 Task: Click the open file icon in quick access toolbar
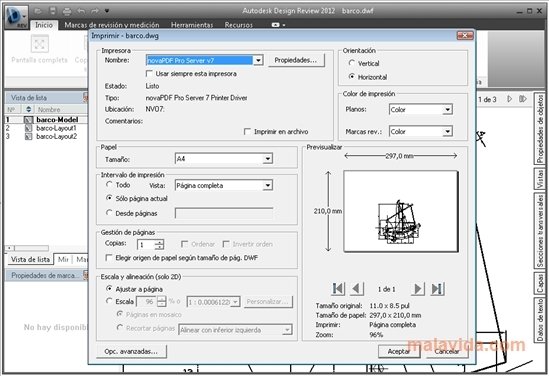tap(38, 11)
